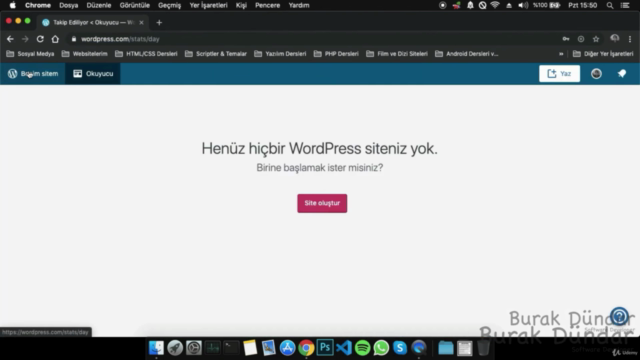Open Wi-Fi status in menu bar
This screenshot has width=640, height=360.
point(495,5)
